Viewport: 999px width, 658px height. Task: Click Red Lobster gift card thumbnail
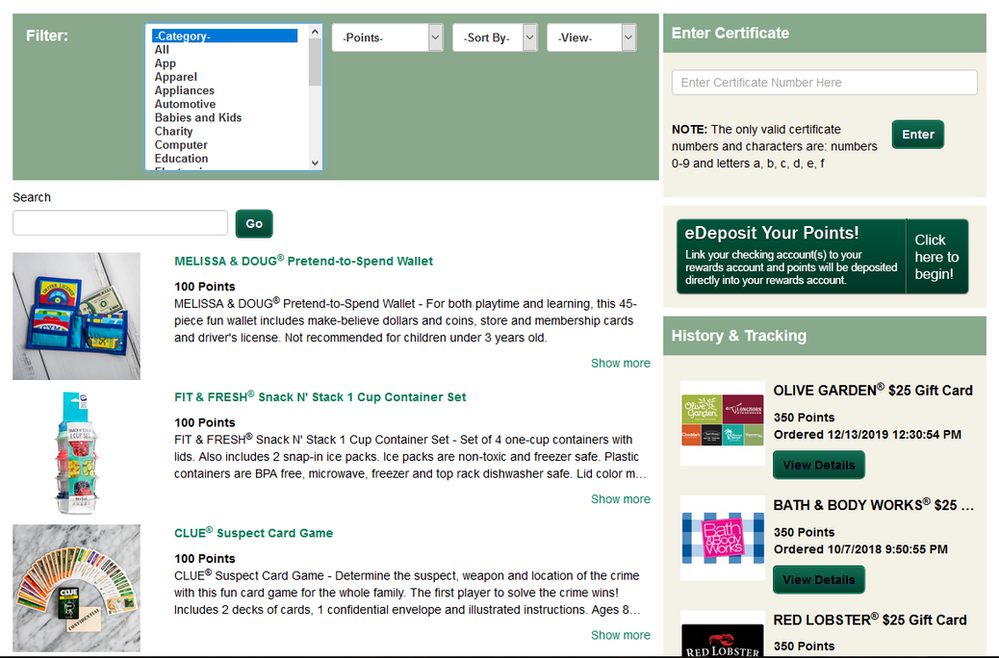point(722,634)
